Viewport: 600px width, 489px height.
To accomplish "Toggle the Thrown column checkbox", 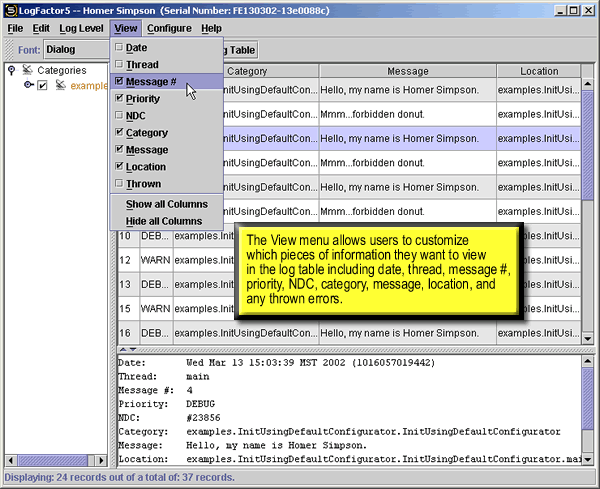I will [120, 184].
